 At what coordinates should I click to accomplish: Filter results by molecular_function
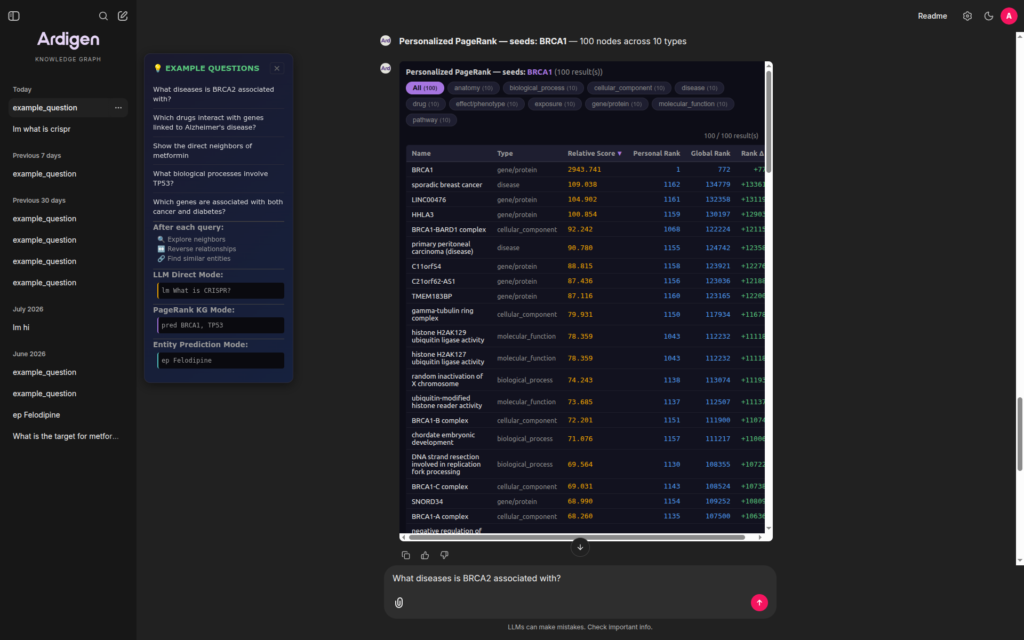tap(693, 104)
